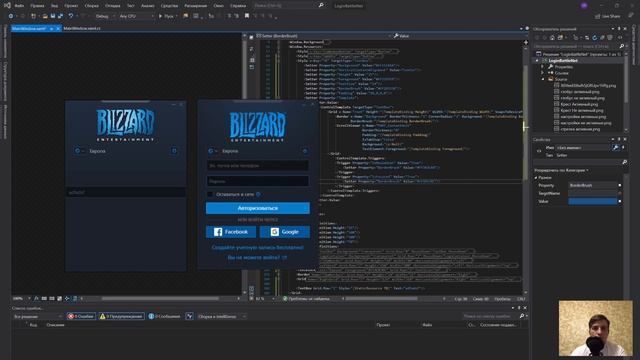This screenshot has width=640, height=360.
Task: Select 'Крест Не активный.png' file
Action: [581, 110]
